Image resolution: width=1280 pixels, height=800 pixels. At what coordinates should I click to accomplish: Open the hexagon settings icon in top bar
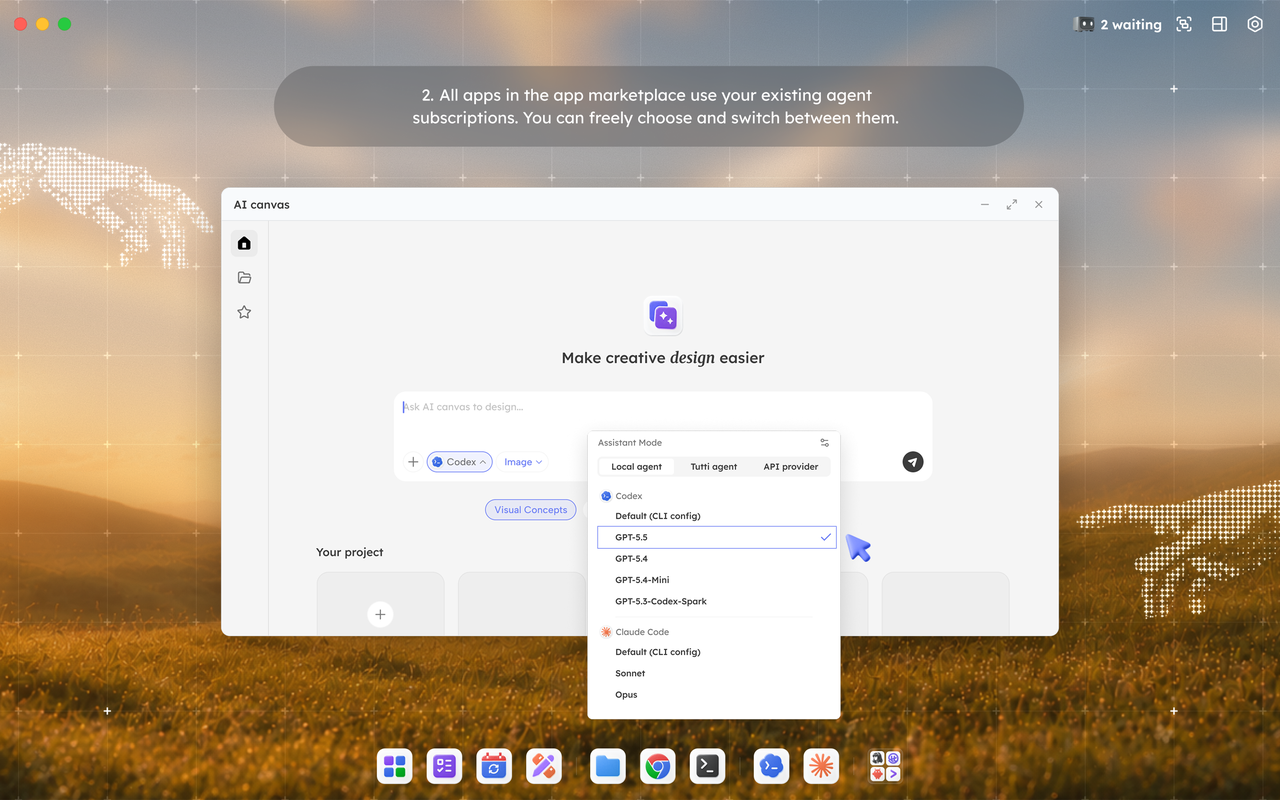(x=1255, y=24)
